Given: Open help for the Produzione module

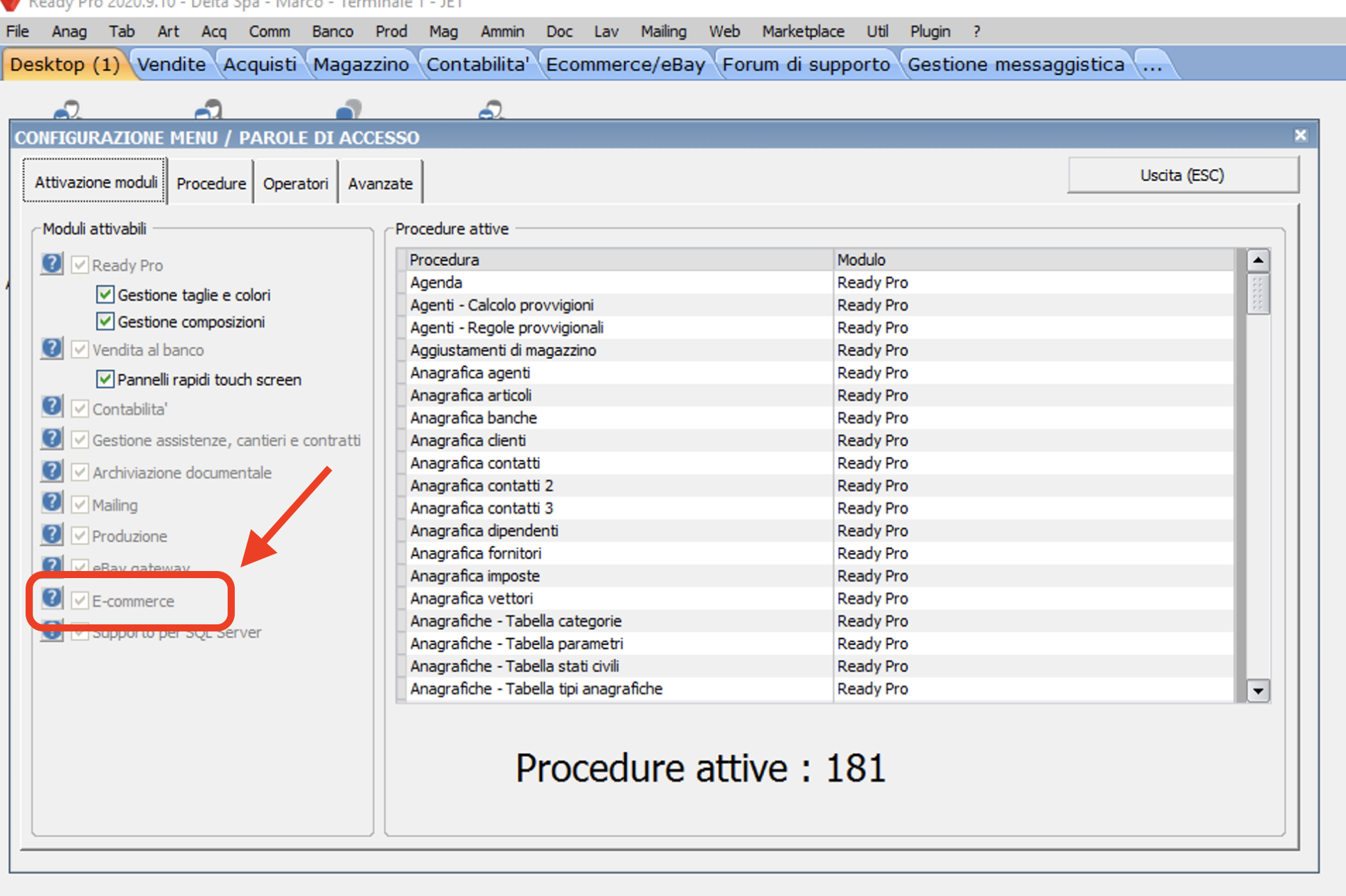Looking at the screenshot, I should (52, 535).
